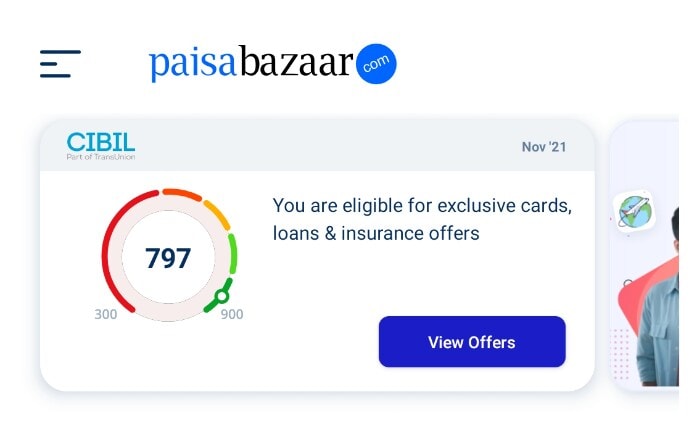Tap the 'Part of TransUnion' caption

point(100,157)
